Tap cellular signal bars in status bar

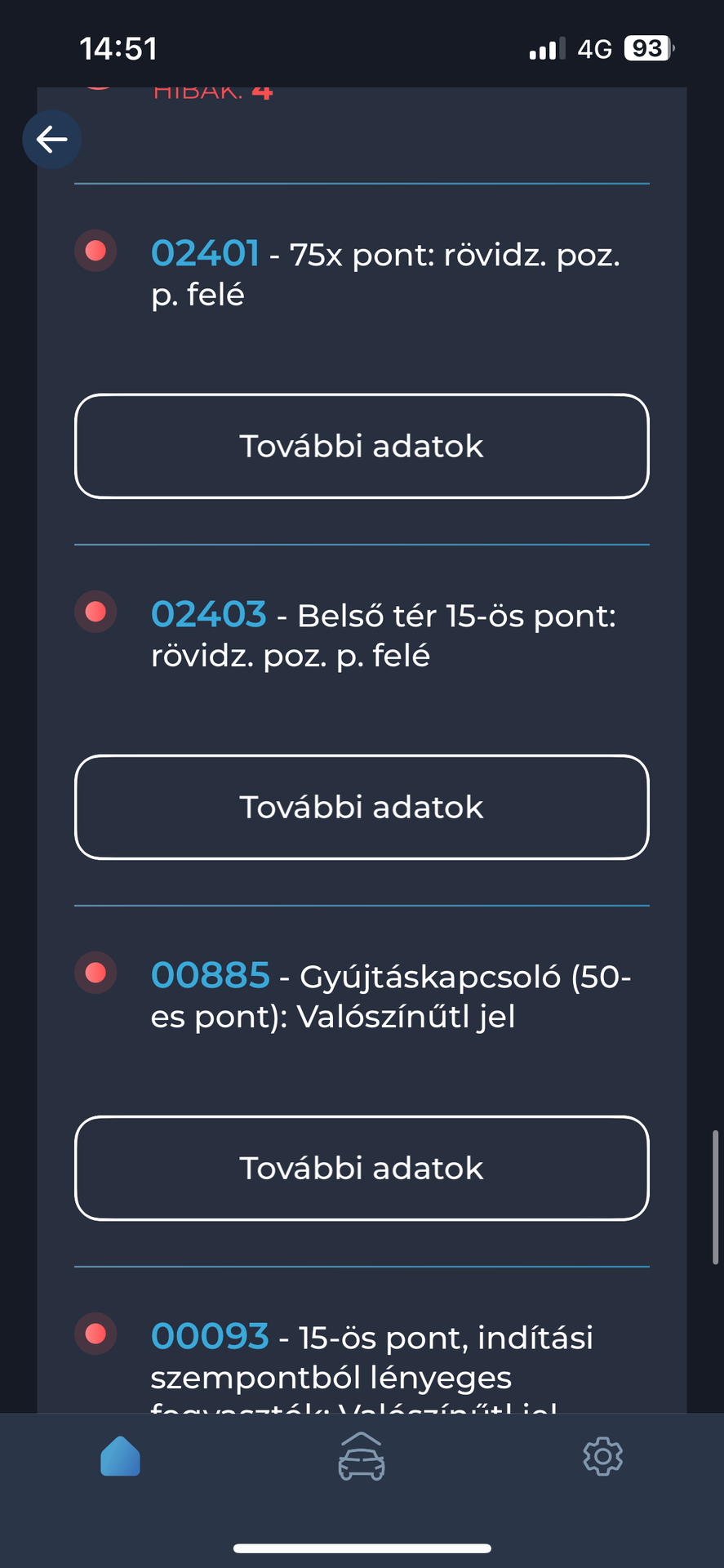coord(547,50)
